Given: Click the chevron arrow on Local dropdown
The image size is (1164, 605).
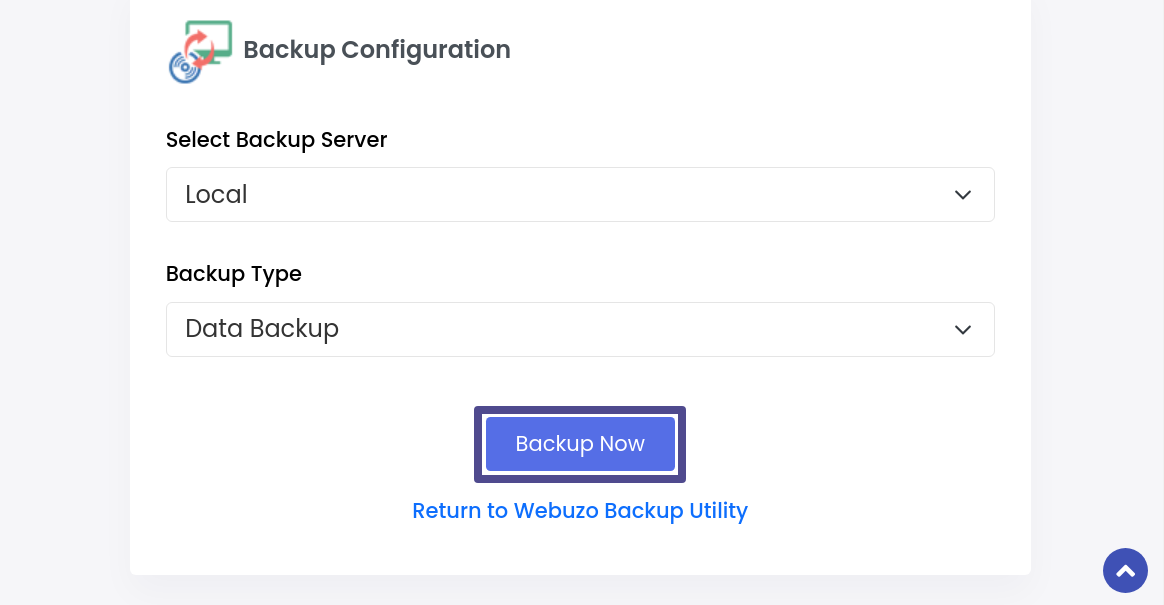Looking at the screenshot, I should coord(963,194).
